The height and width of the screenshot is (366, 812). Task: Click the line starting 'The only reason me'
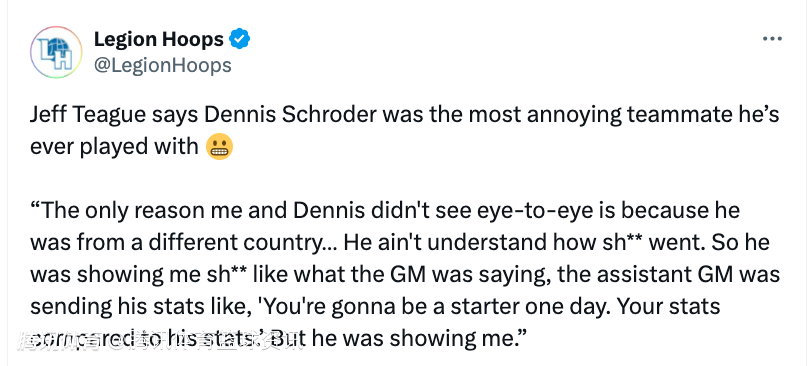pos(385,211)
